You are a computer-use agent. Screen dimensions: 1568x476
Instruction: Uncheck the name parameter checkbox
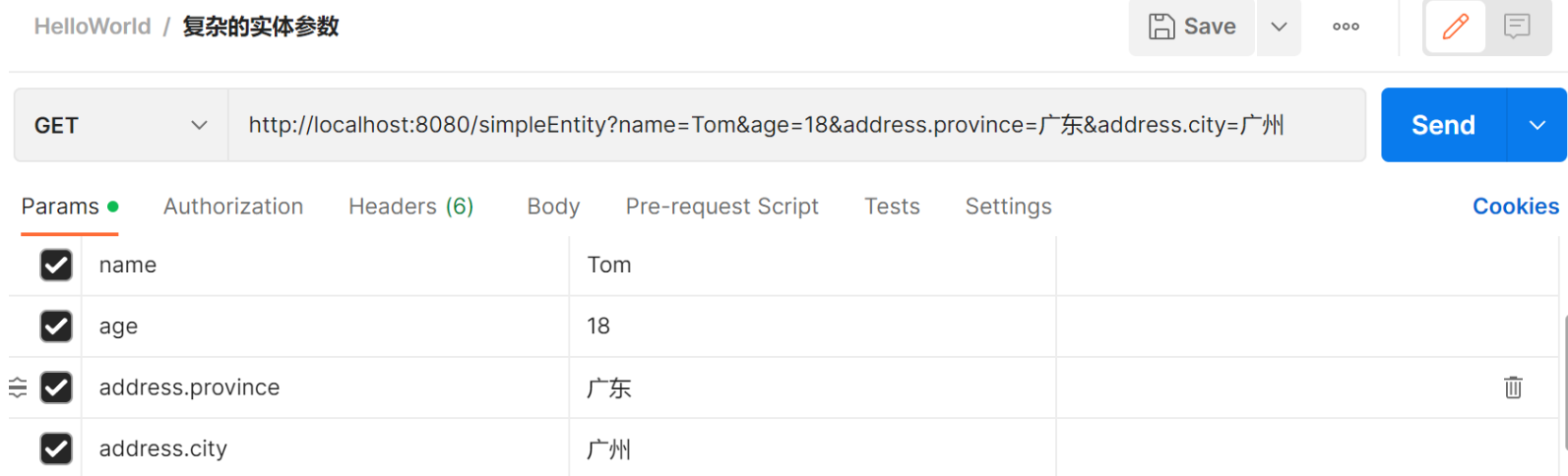pos(56,265)
